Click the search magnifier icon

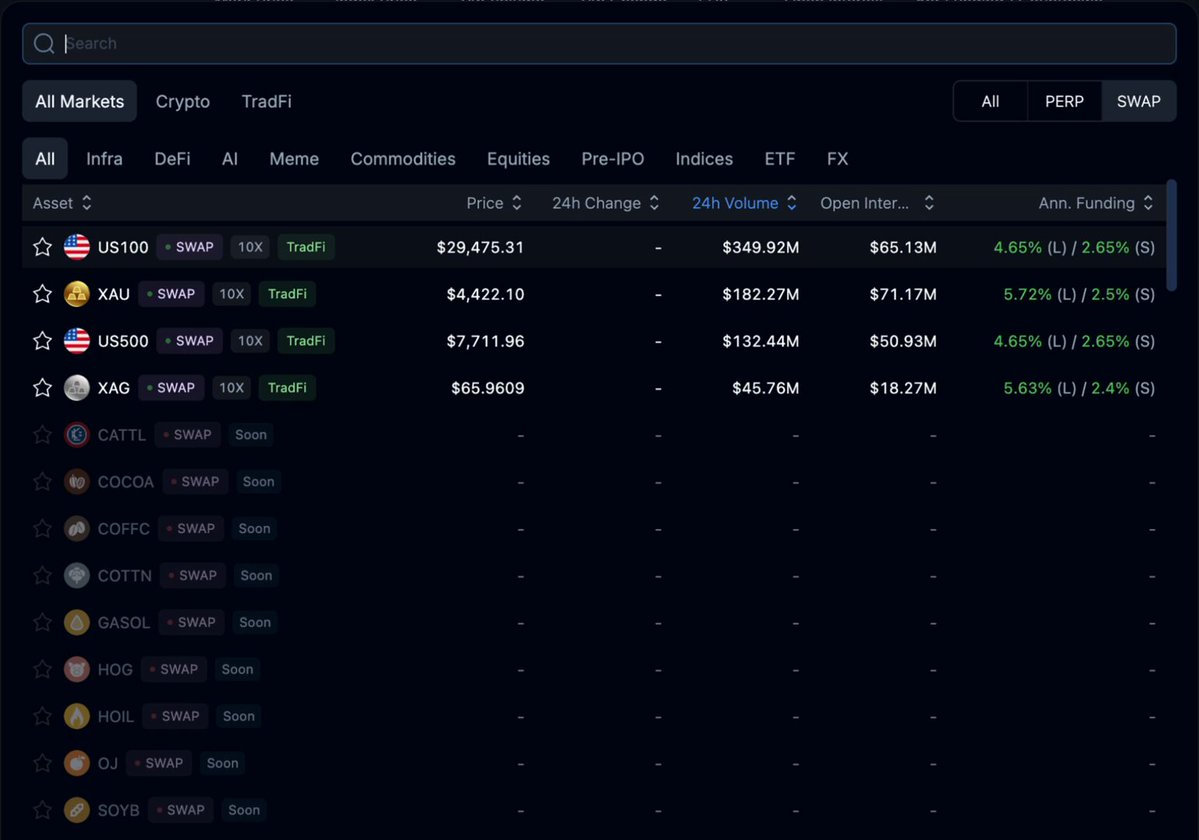pyautogui.click(x=44, y=44)
